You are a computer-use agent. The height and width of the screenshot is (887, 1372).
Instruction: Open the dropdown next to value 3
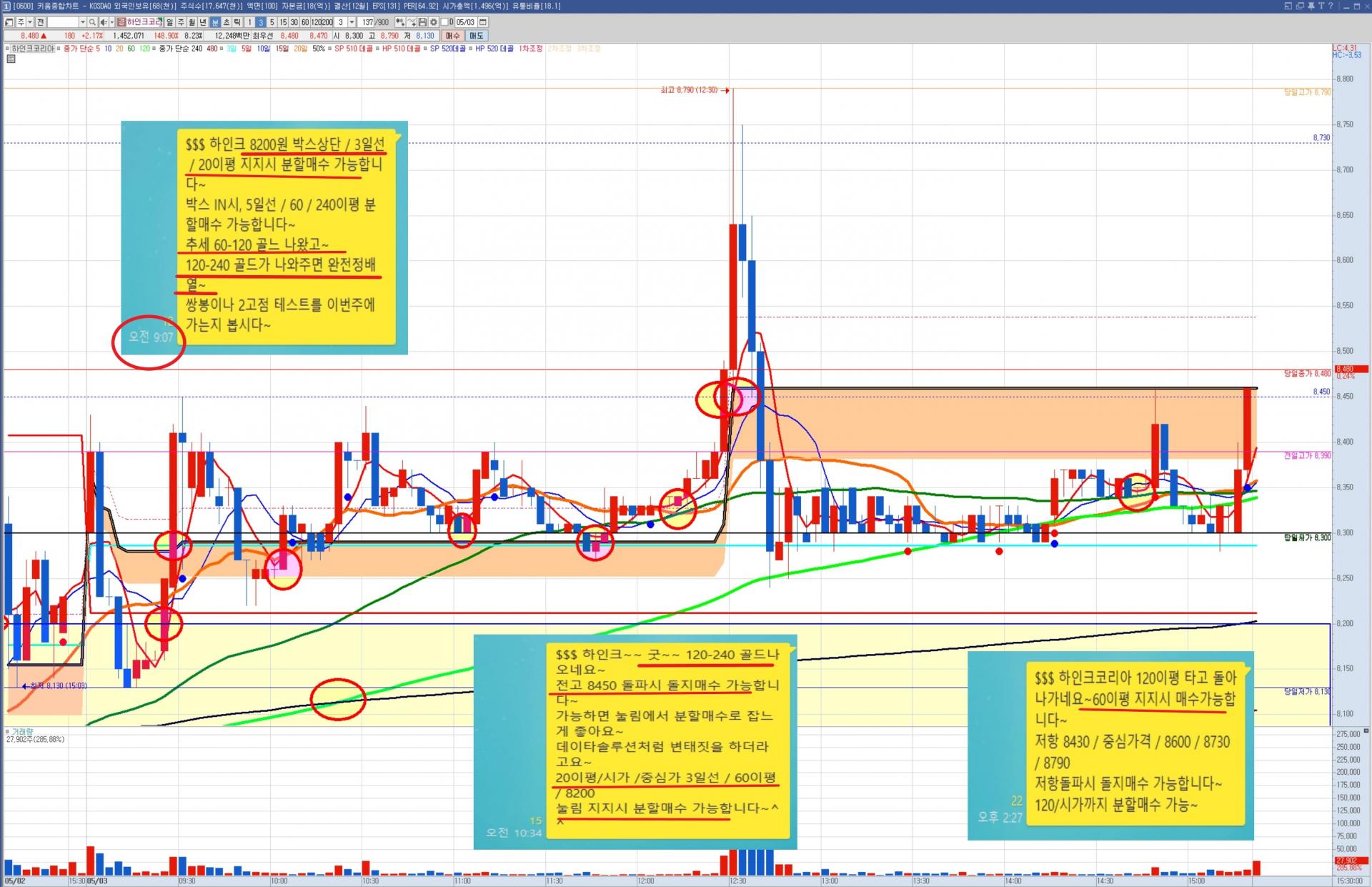352,22
